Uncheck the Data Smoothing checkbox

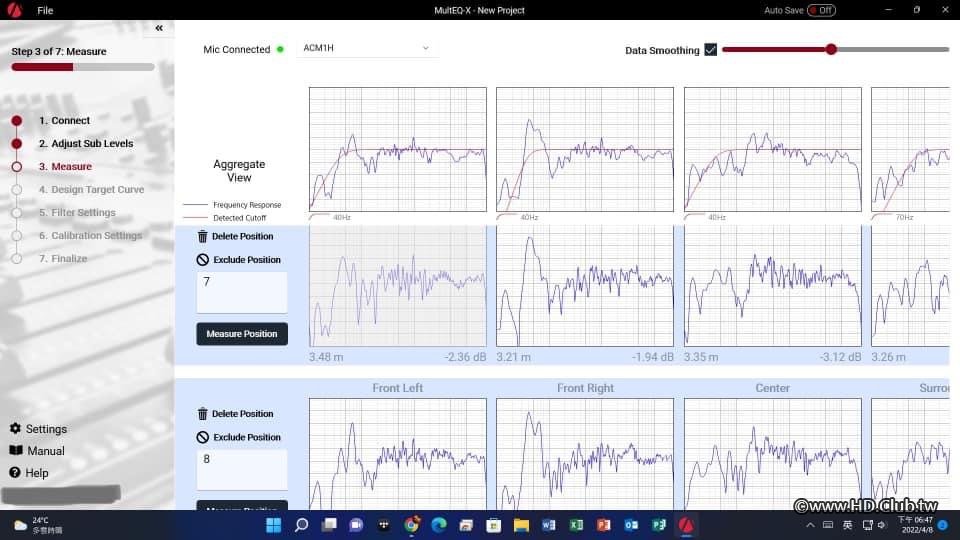pyautogui.click(x=710, y=50)
